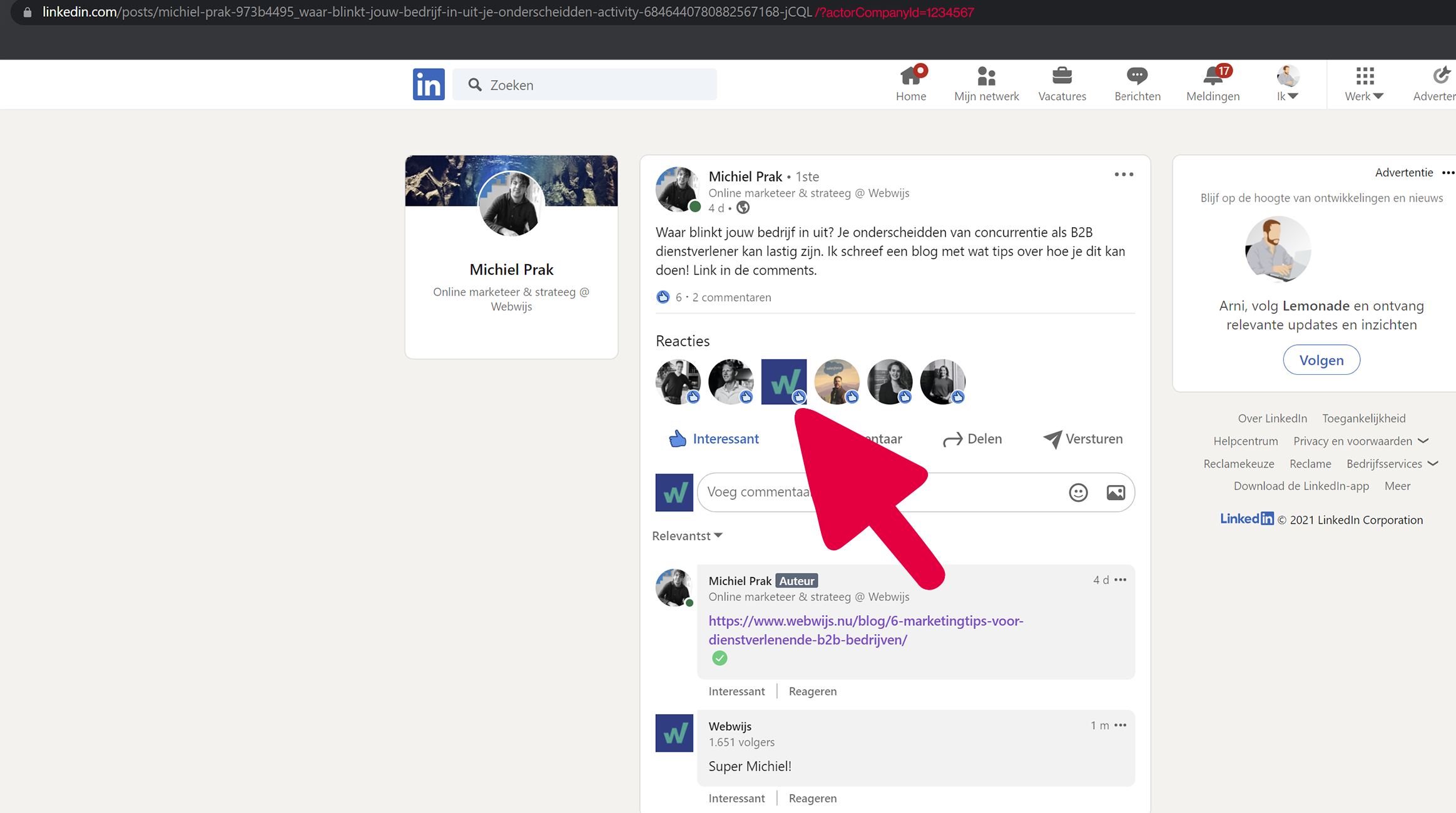
Task: Open the emoji picker in comment box
Action: click(1077, 493)
